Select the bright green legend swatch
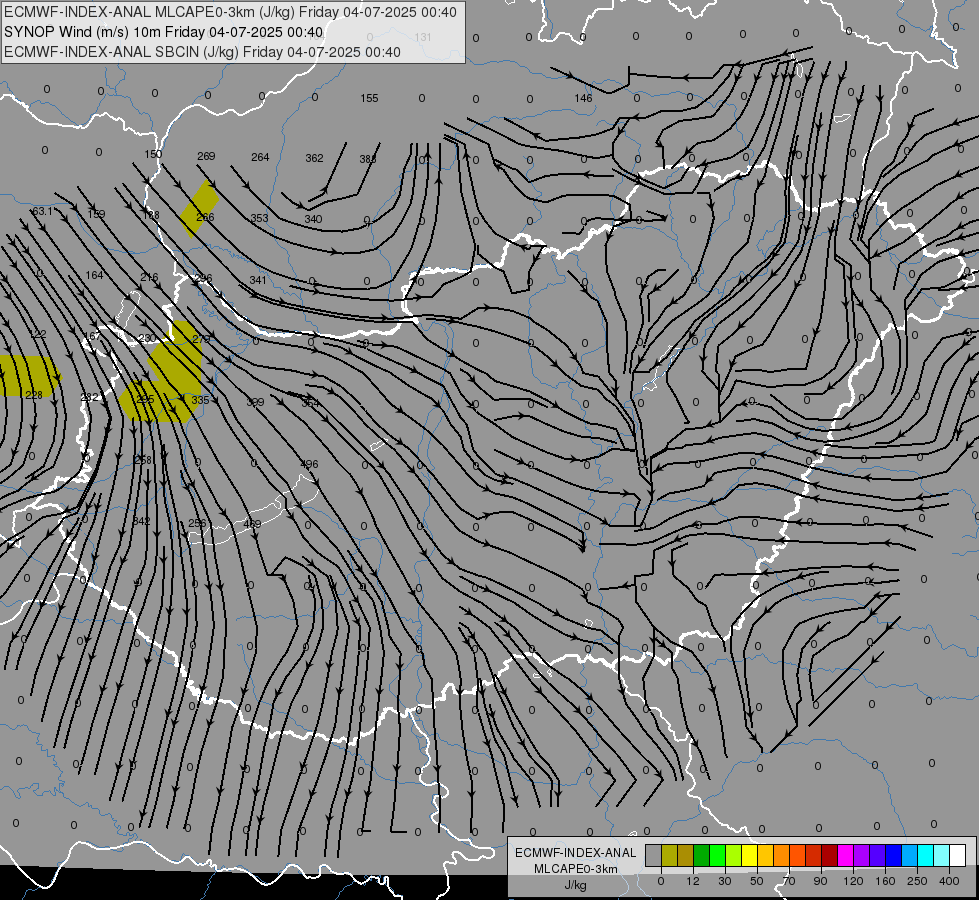The image size is (979, 900). coord(717,856)
